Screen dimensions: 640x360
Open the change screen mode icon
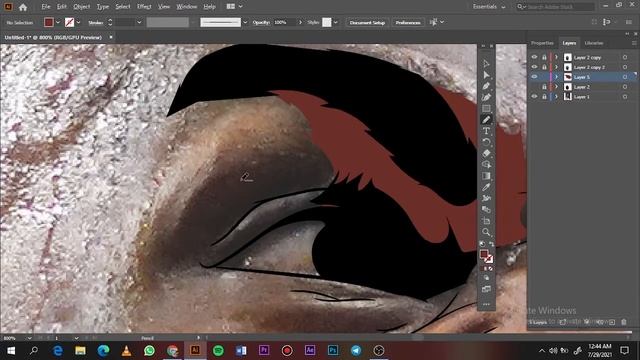486,289
